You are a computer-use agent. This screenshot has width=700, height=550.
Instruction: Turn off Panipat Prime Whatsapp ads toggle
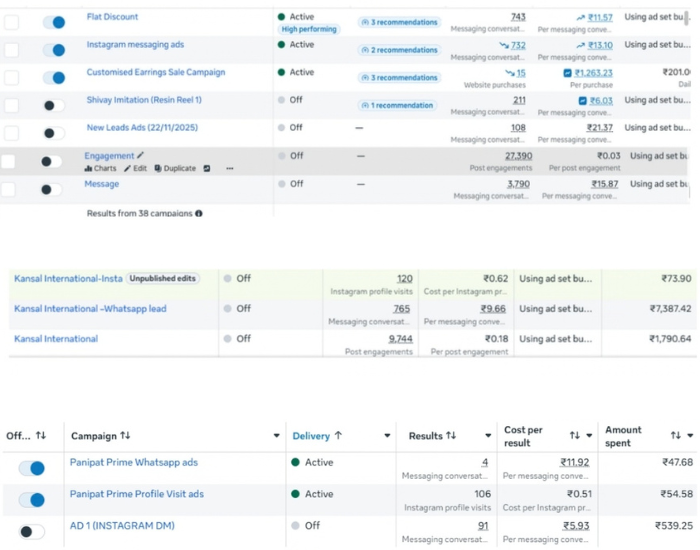(x=32, y=468)
